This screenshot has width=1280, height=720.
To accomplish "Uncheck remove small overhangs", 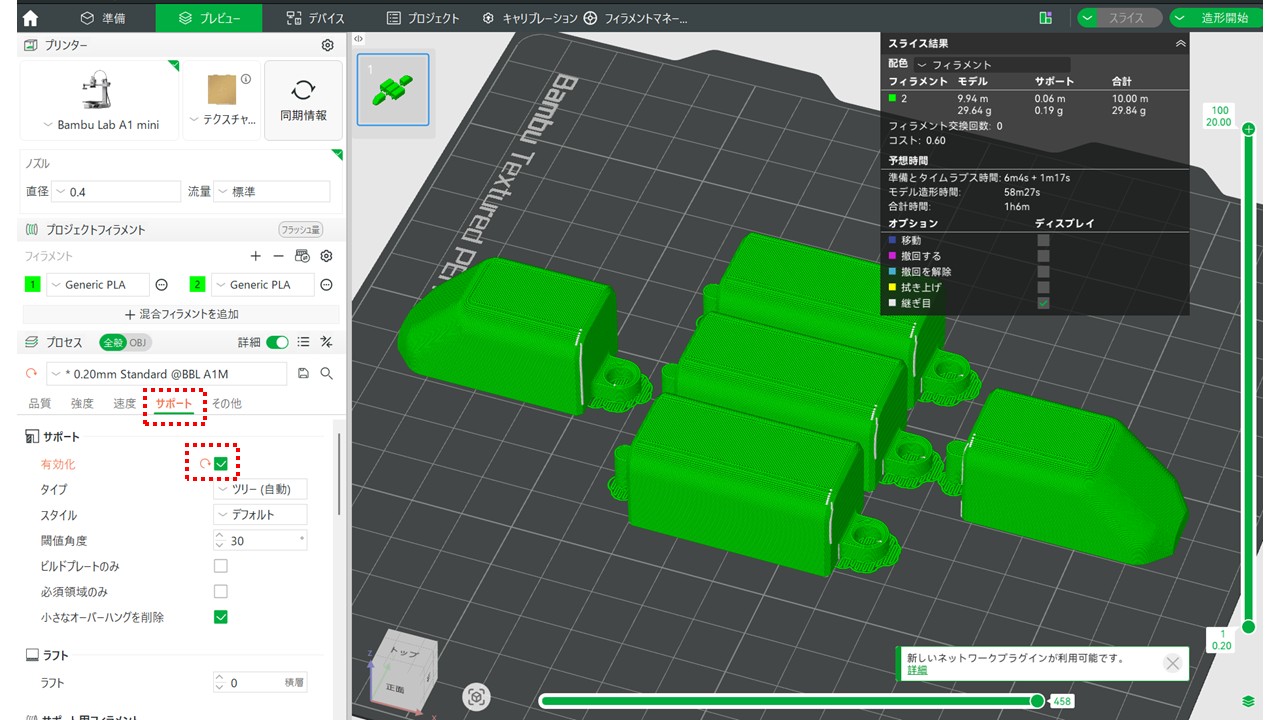I will (x=221, y=617).
